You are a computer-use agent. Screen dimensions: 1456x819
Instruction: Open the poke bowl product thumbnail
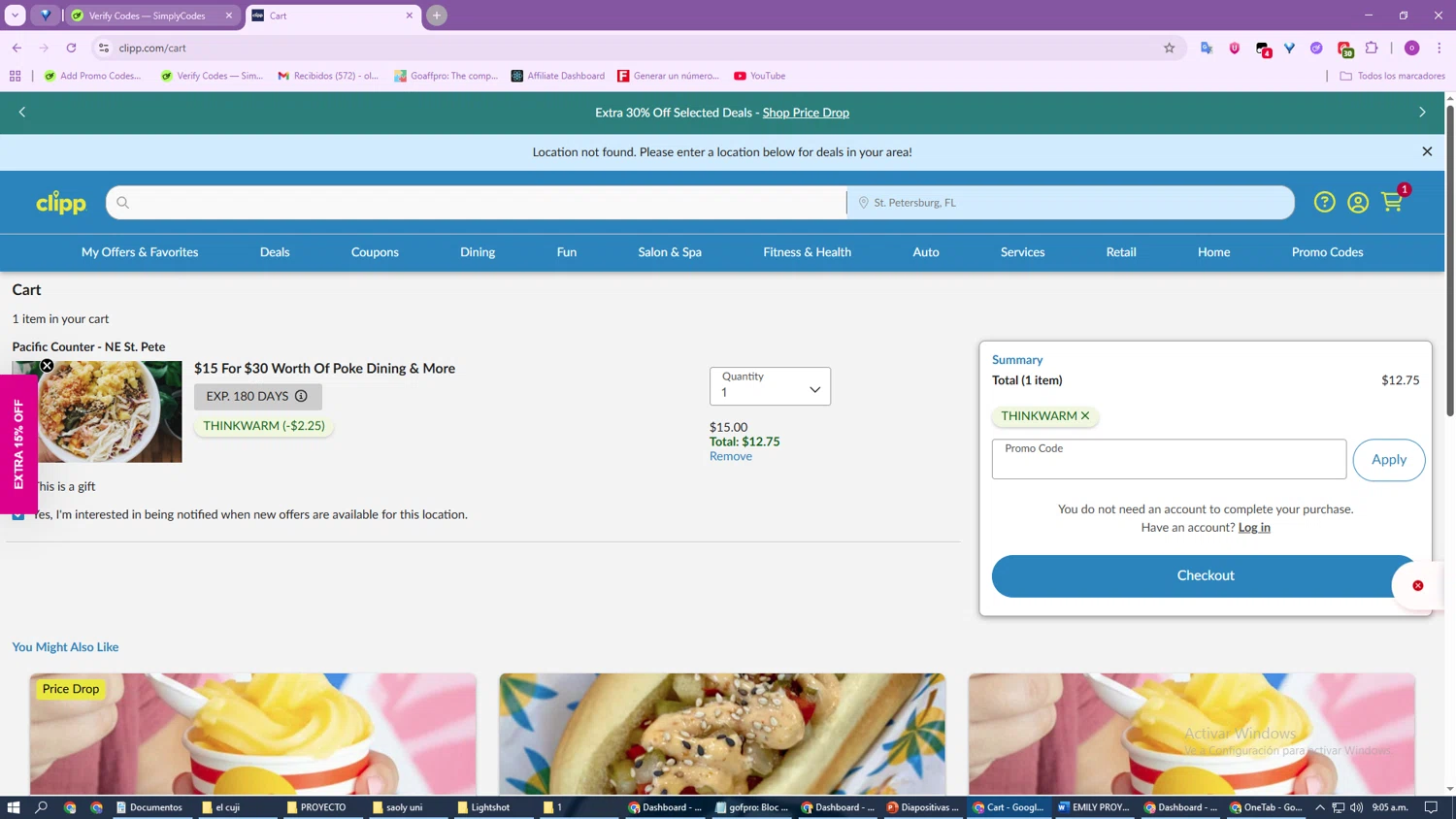(x=97, y=411)
